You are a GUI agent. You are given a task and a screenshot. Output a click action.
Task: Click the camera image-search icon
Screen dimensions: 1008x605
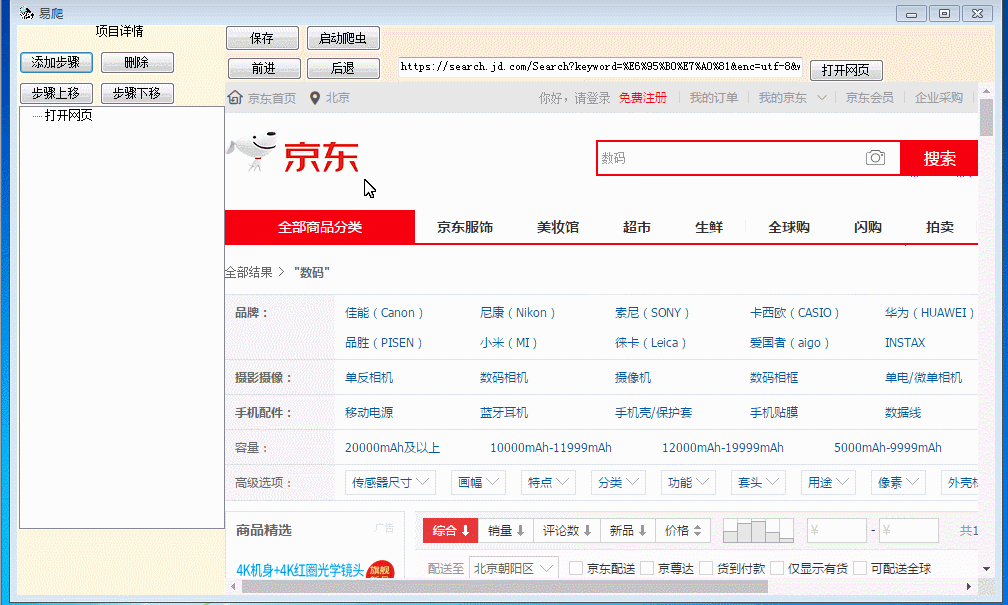pyautogui.click(x=875, y=158)
